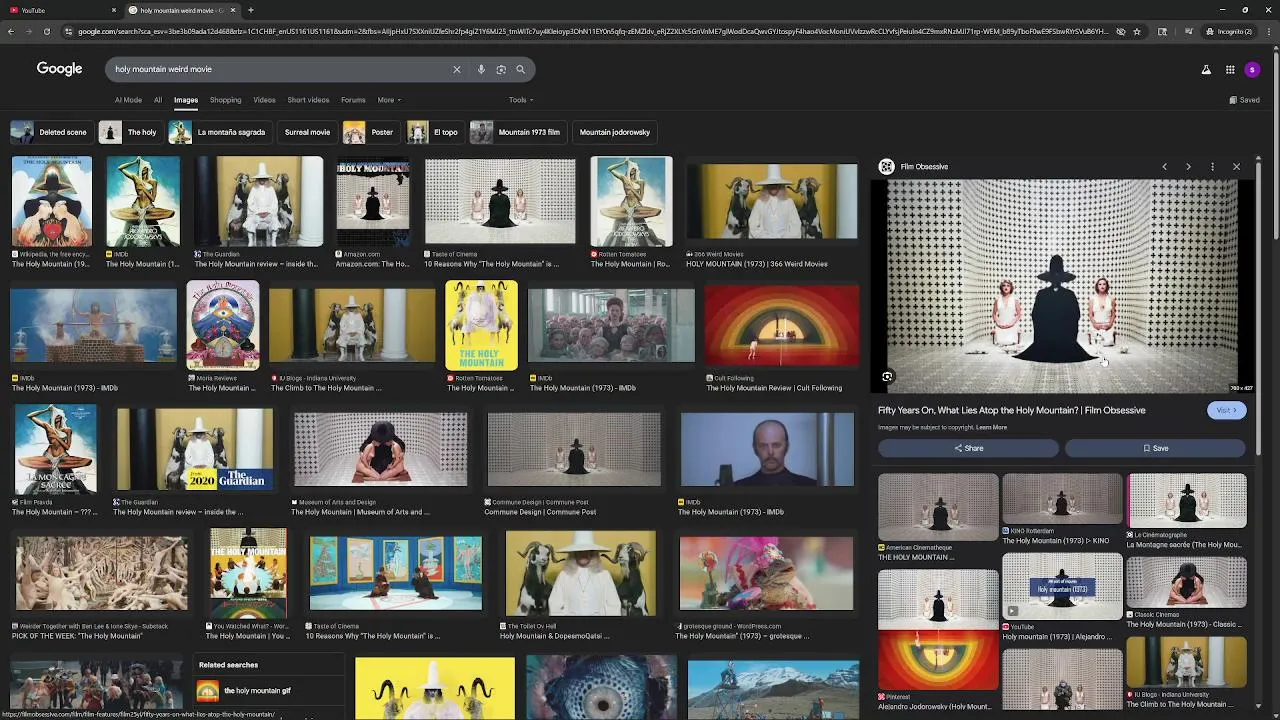Open Commune Design thumbnail

coord(574,449)
